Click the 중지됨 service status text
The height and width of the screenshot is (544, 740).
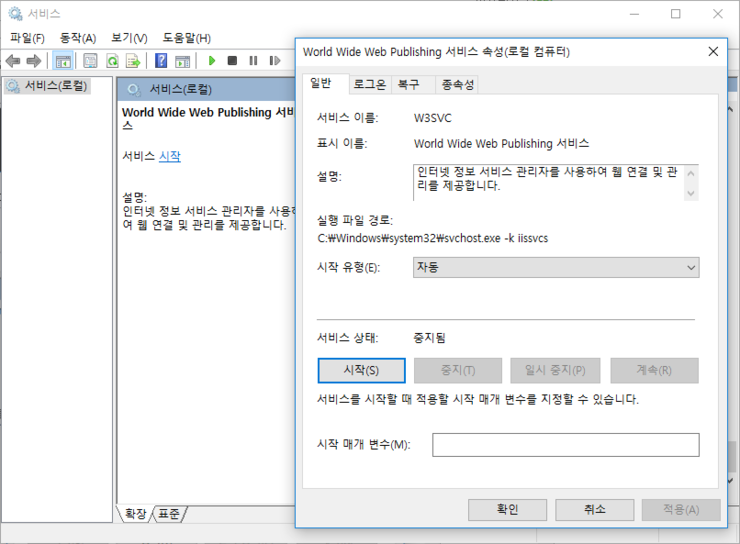click(429, 338)
